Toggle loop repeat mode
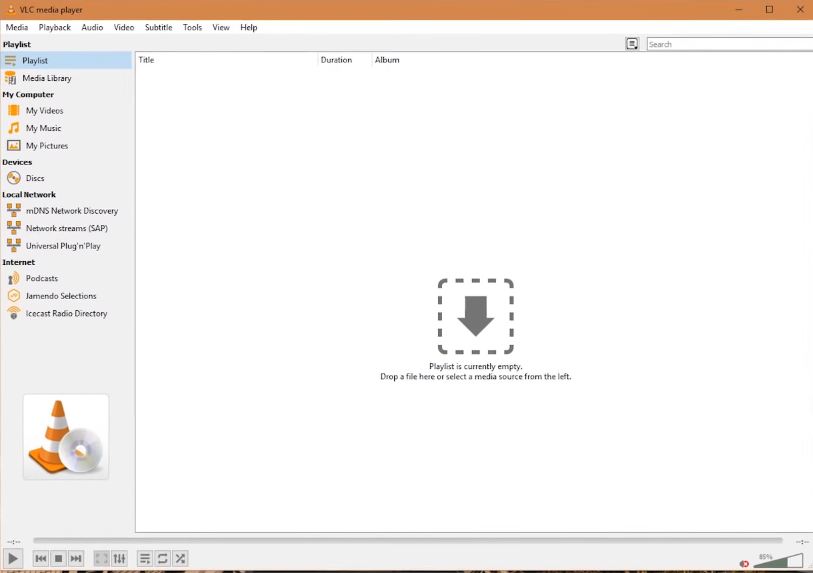The image size is (813, 573). point(163,558)
